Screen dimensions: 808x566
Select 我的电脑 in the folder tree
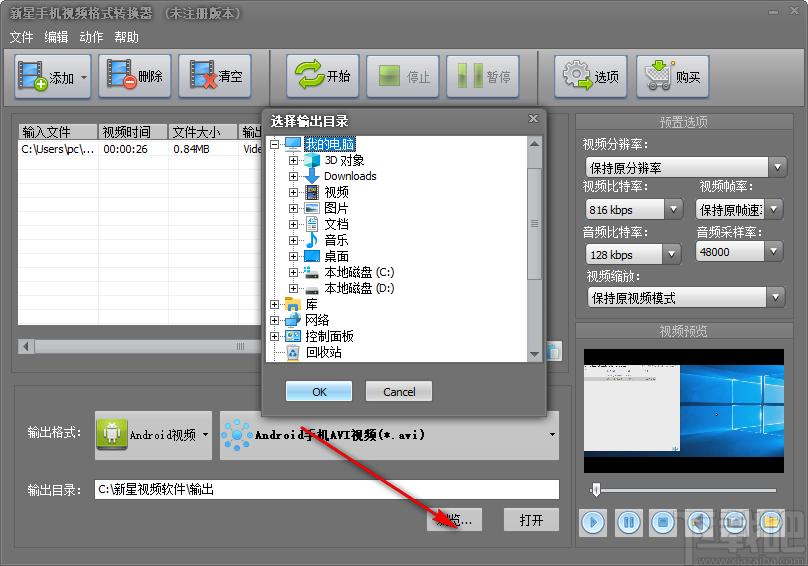coord(329,144)
